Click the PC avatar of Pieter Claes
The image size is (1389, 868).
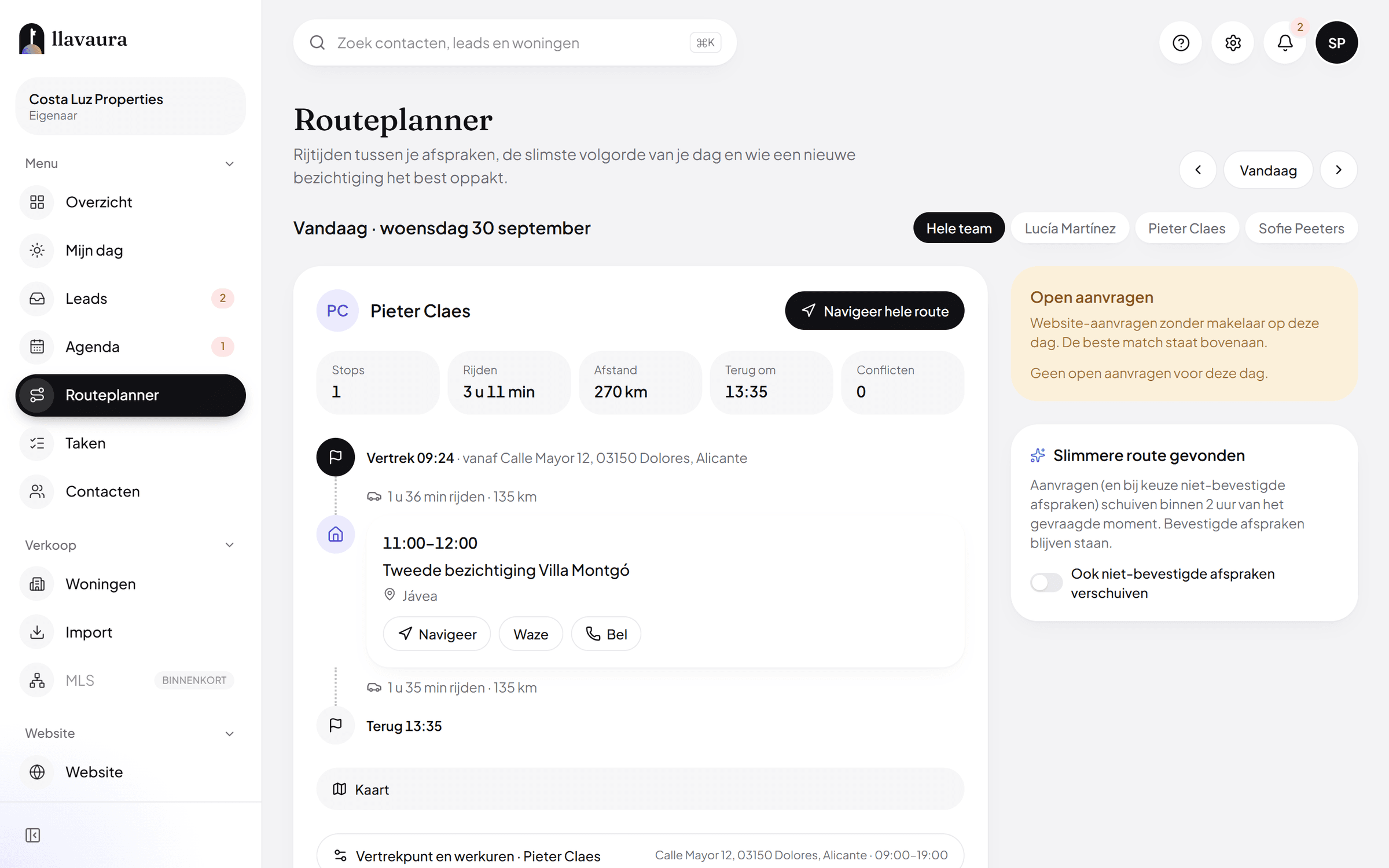point(337,311)
